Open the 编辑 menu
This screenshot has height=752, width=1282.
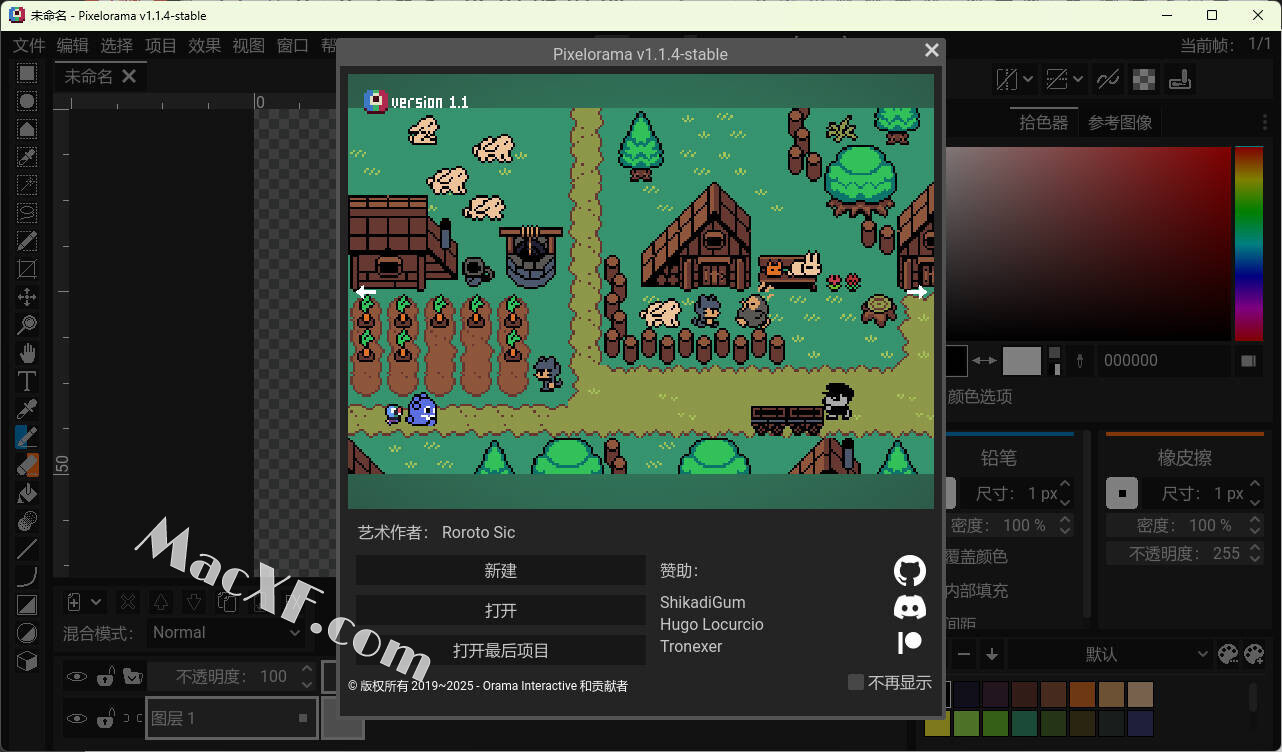click(x=73, y=46)
